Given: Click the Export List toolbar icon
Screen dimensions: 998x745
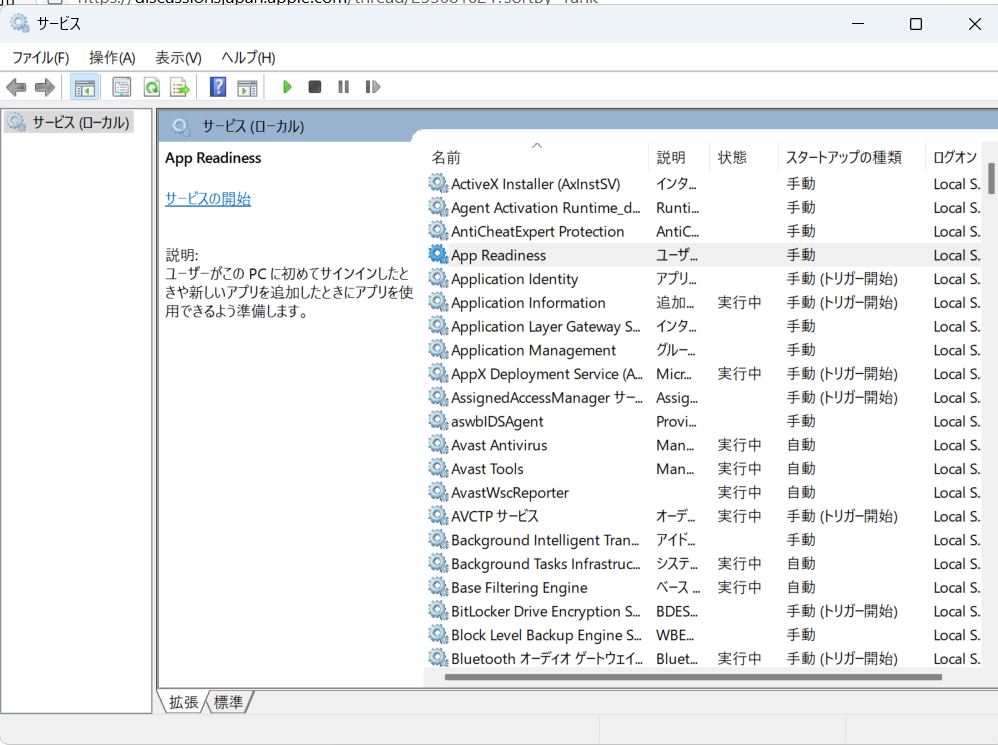Looking at the screenshot, I should 180,87.
